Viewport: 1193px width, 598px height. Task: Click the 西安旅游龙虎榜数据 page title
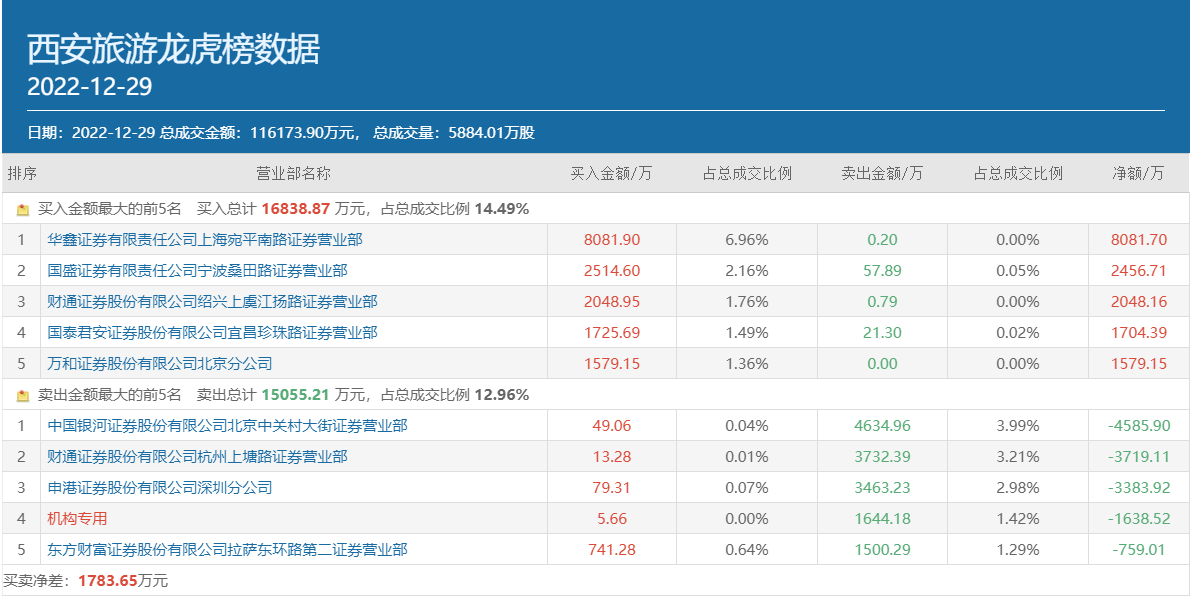[x=173, y=49]
